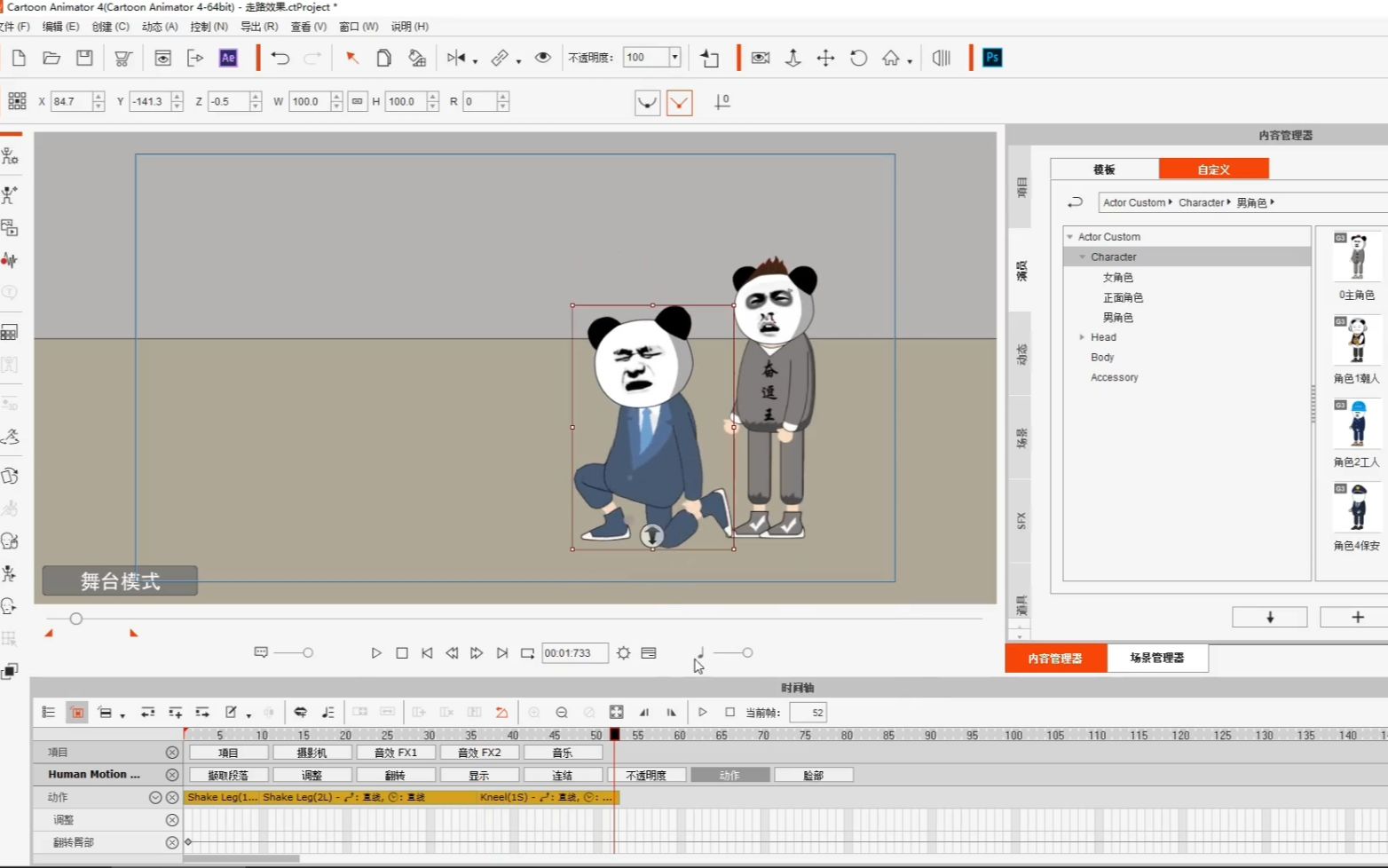Click the timecode field showing 00:01:733
The height and width of the screenshot is (868, 1388).
click(574, 652)
